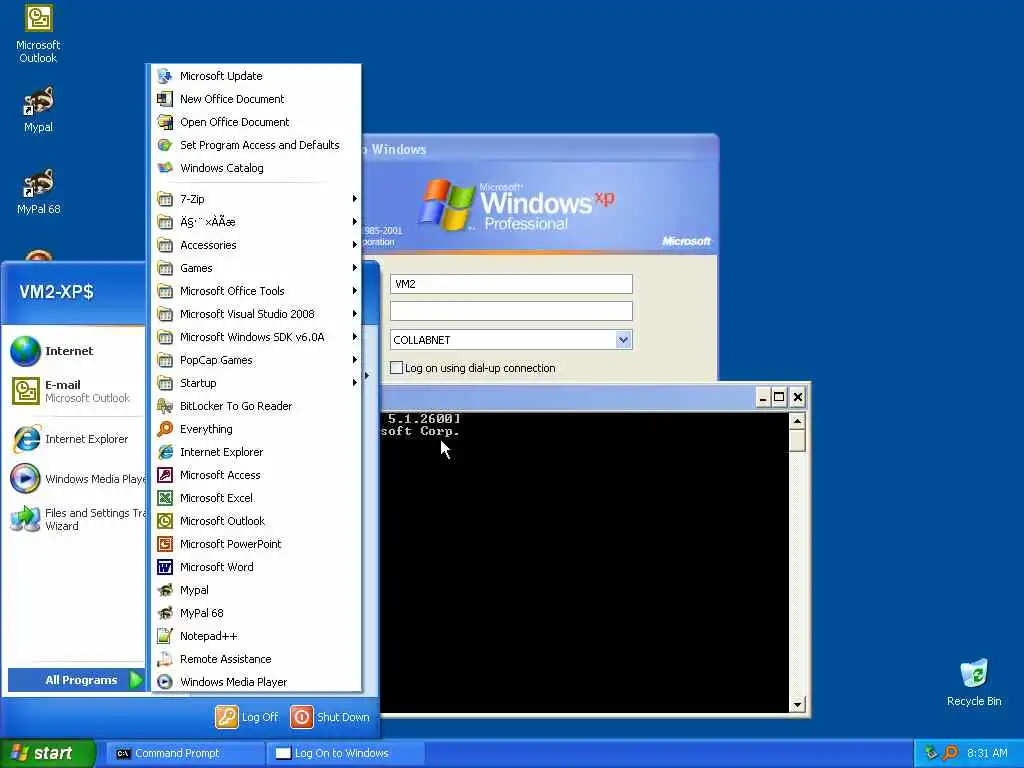Screen dimensions: 1024x768
Task: Expand the Microsoft Office Tools folder
Action: pos(255,291)
